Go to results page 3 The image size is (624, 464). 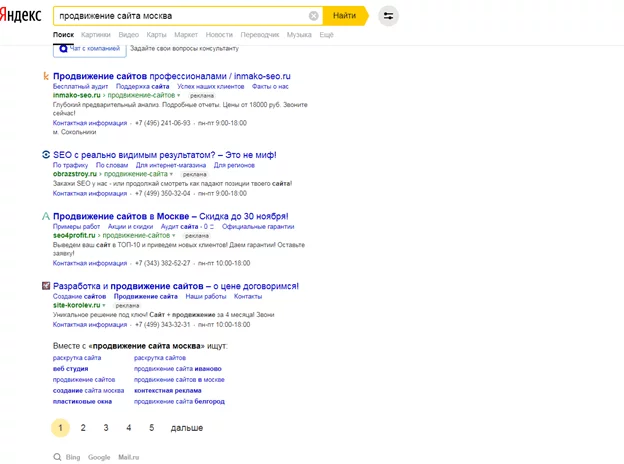[x=106, y=428]
